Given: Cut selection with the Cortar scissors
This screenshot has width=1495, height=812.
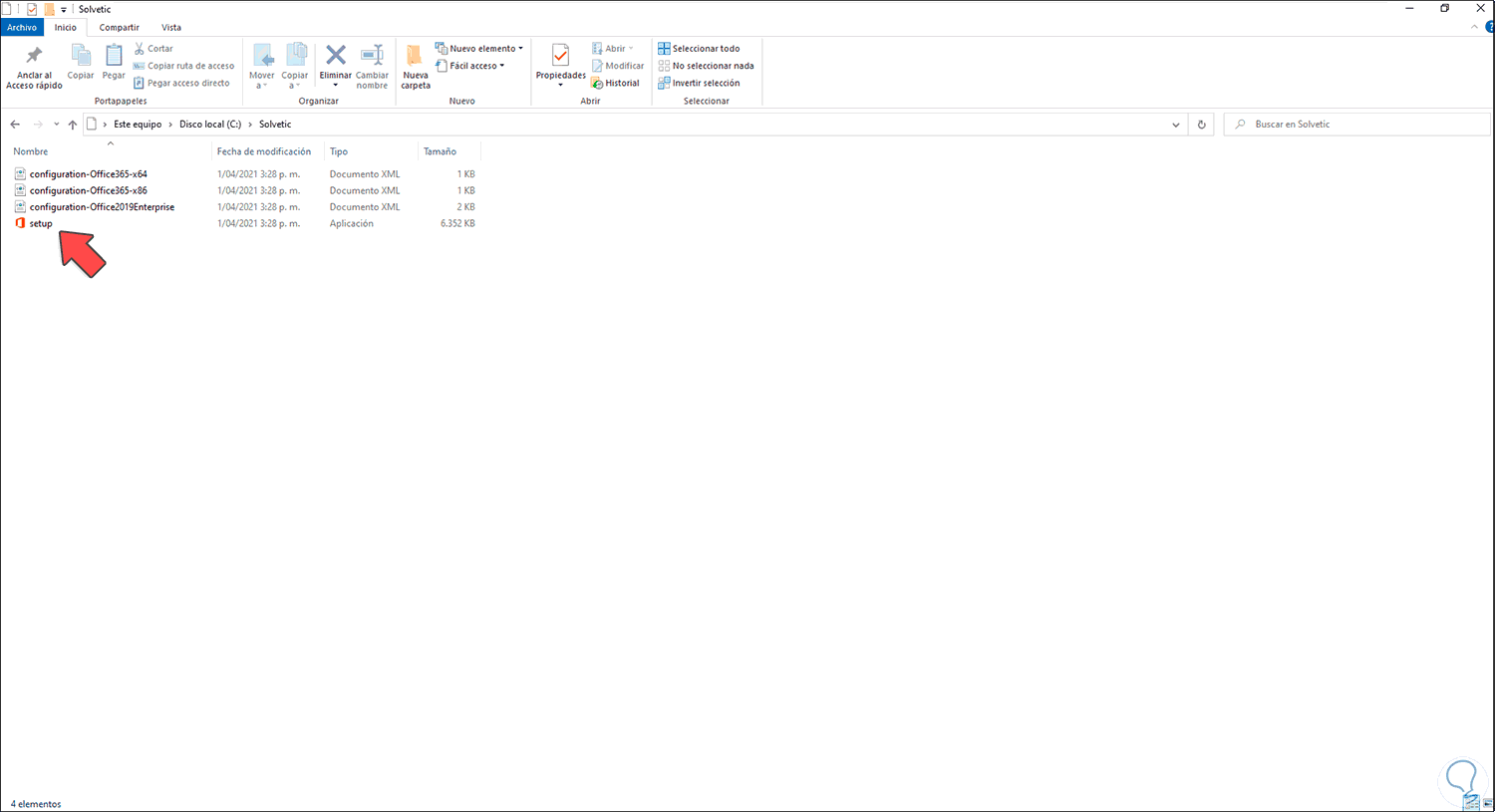Looking at the screenshot, I should click(x=153, y=49).
